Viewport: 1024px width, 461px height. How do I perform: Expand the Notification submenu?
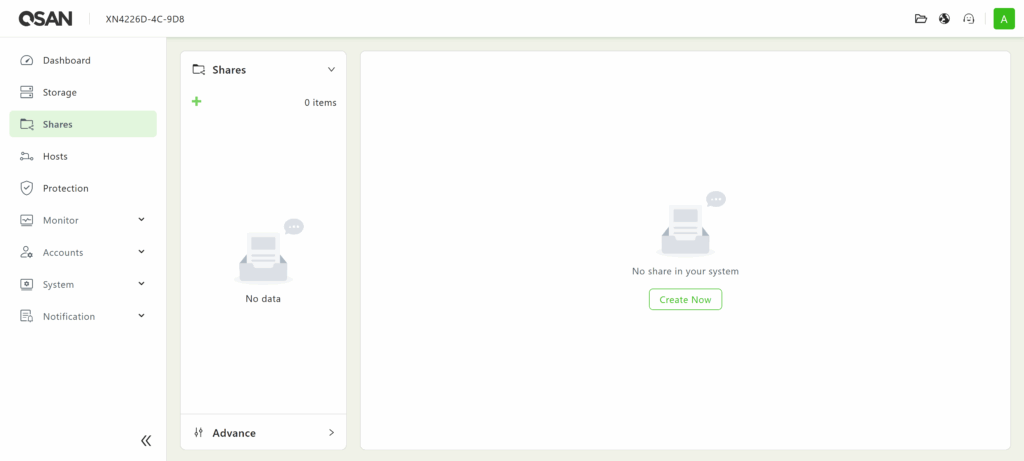point(141,316)
